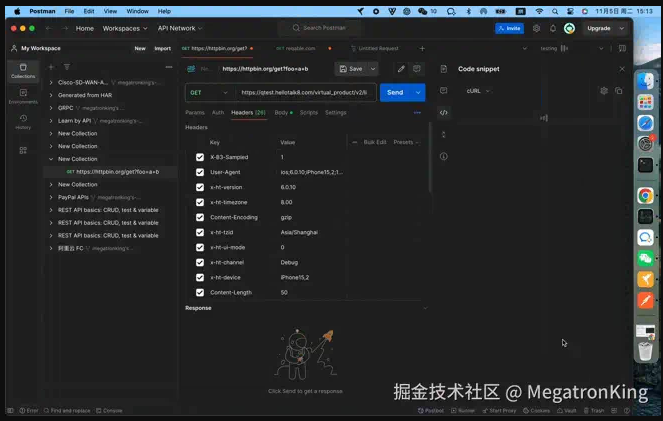Image resolution: width=663 pixels, height=421 pixels.
Task: Uncheck the Content-Encoding header
Action: 200,217
